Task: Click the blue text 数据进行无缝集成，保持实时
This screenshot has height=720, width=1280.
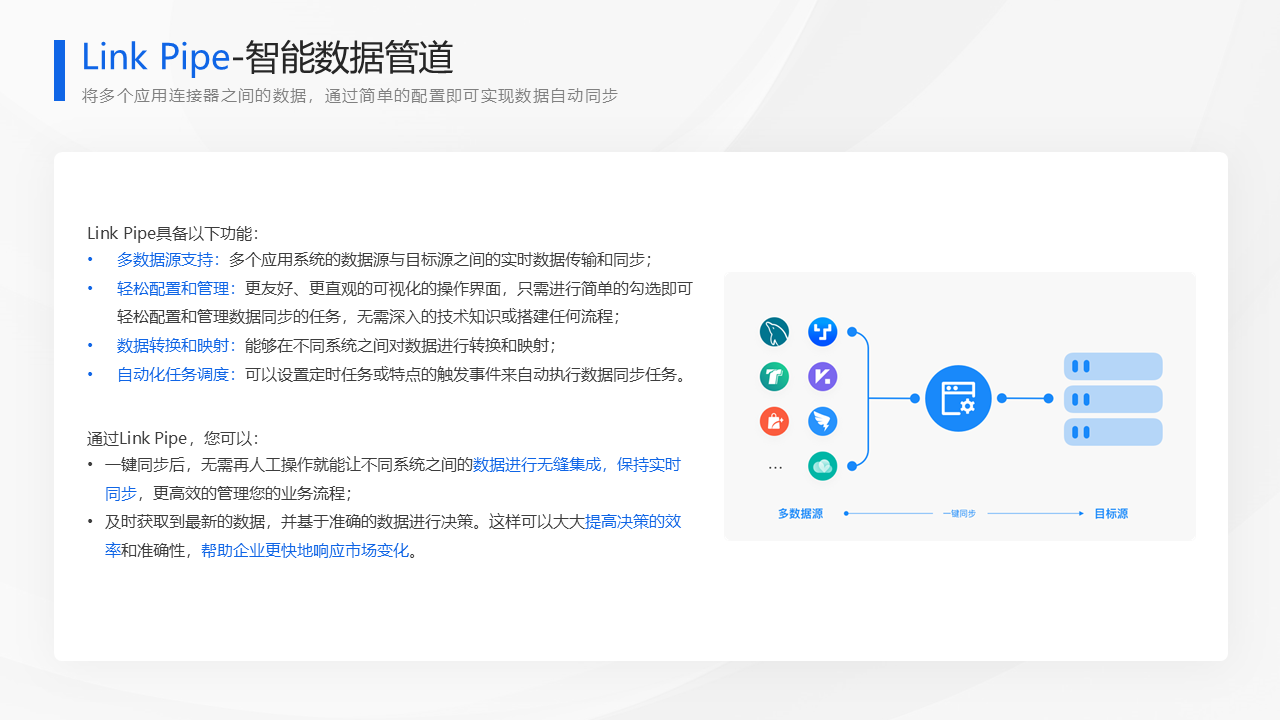Action: click(x=577, y=465)
